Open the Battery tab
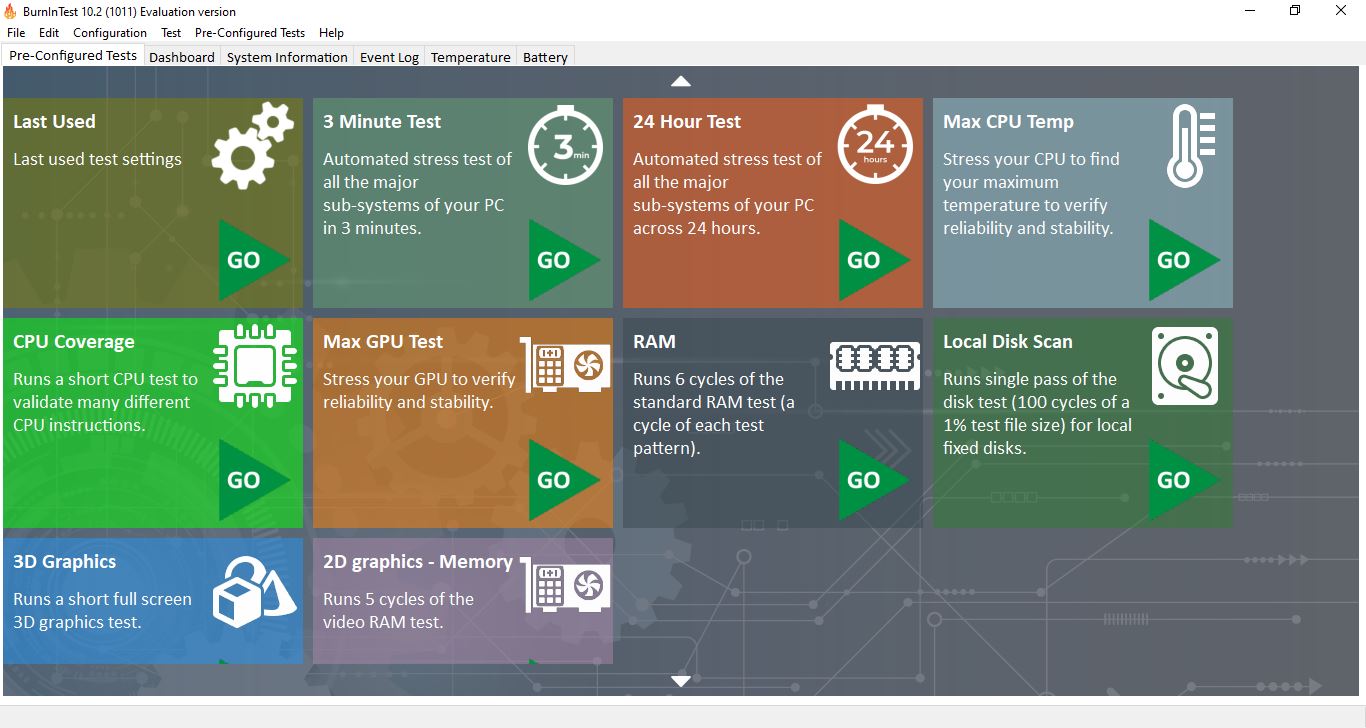Viewport: 1366px width, 728px height. [x=545, y=57]
